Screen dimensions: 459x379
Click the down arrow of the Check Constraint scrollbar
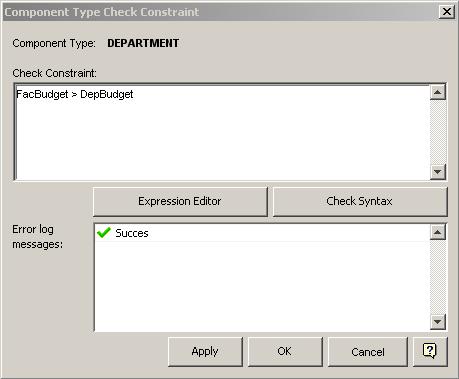point(438,172)
